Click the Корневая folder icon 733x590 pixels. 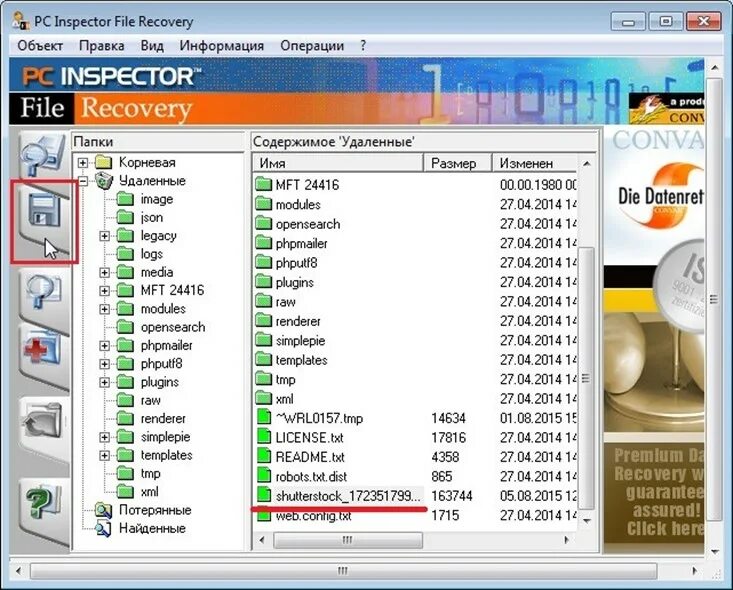coord(103,162)
